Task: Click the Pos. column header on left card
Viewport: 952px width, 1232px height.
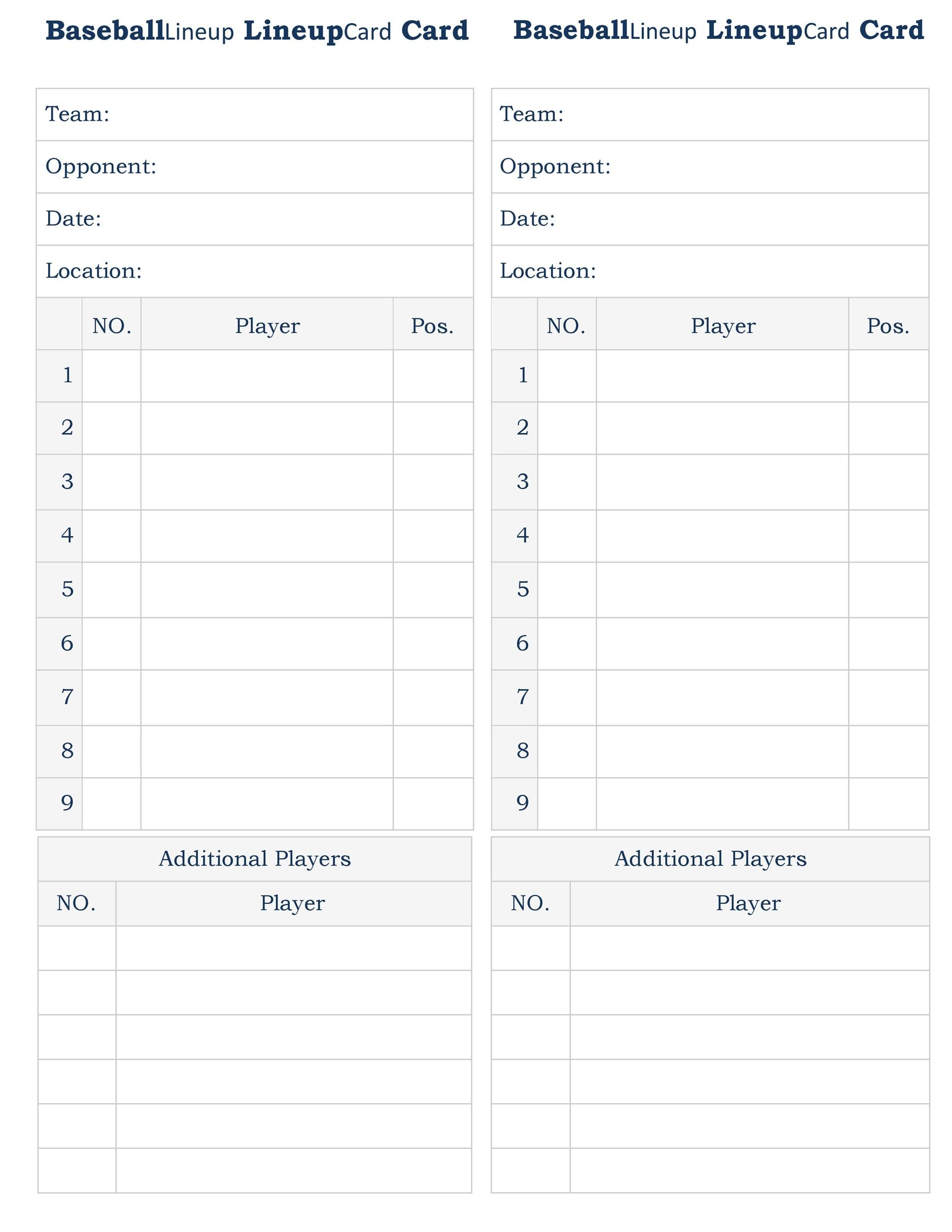Action: tap(433, 326)
